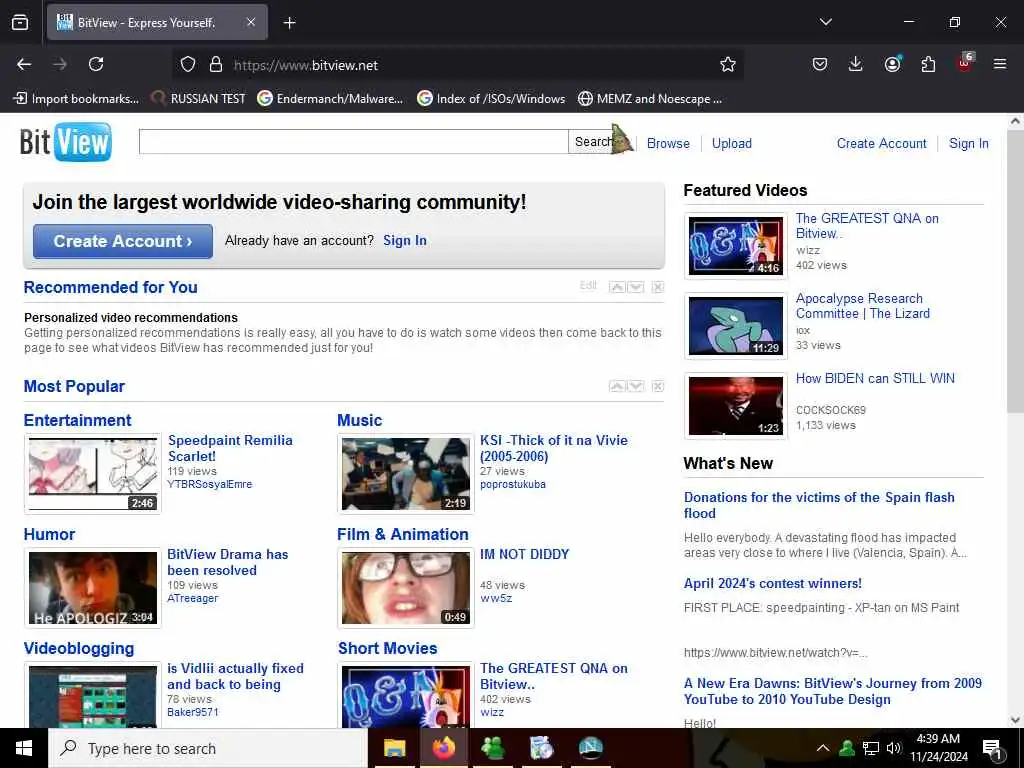1024x768 pixels.
Task: Open BitView Drama has been resolved title
Action: [227, 562]
